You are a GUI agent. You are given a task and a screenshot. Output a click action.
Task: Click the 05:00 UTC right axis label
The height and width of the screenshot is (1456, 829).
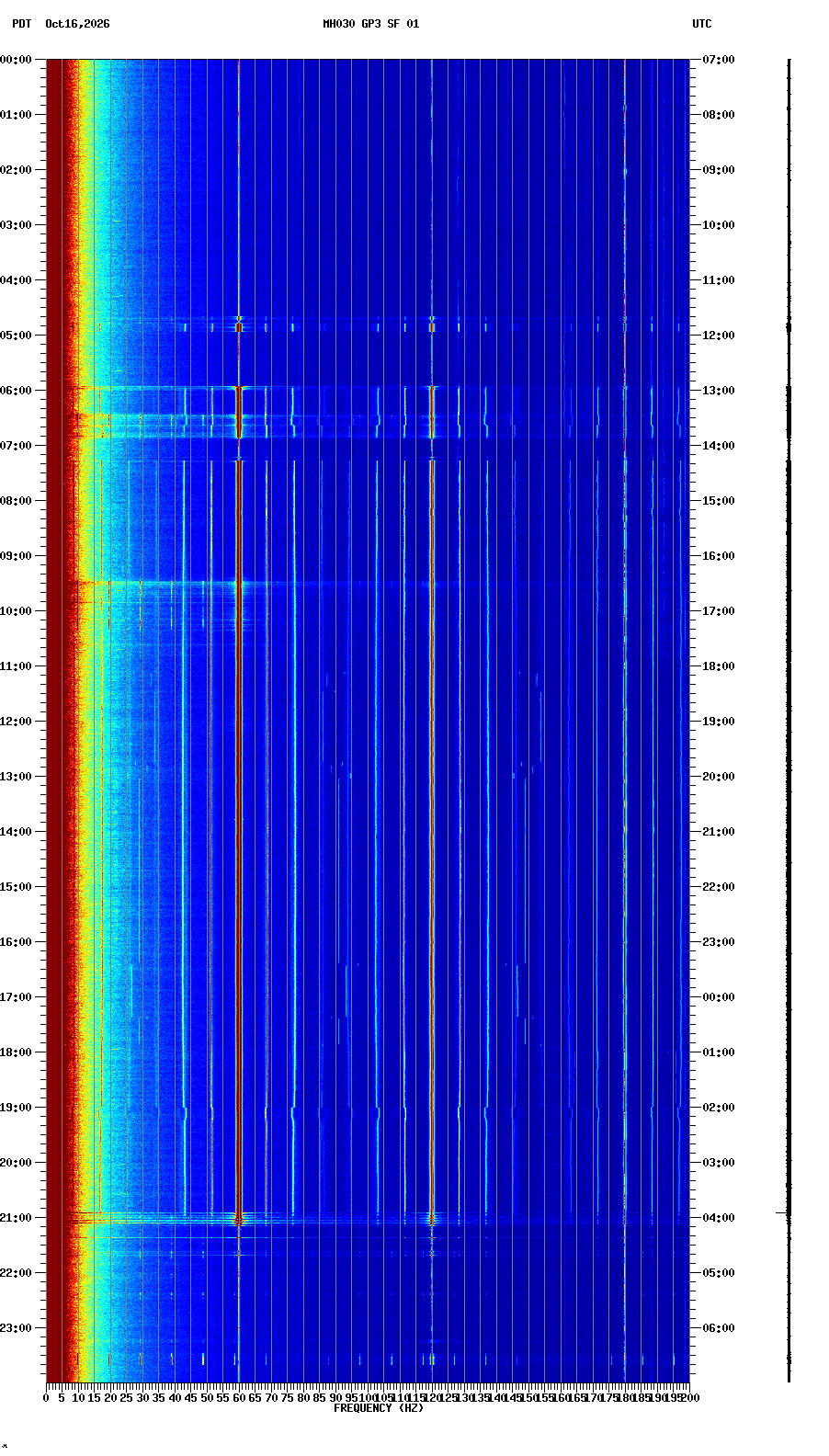tap(719, 1273)
